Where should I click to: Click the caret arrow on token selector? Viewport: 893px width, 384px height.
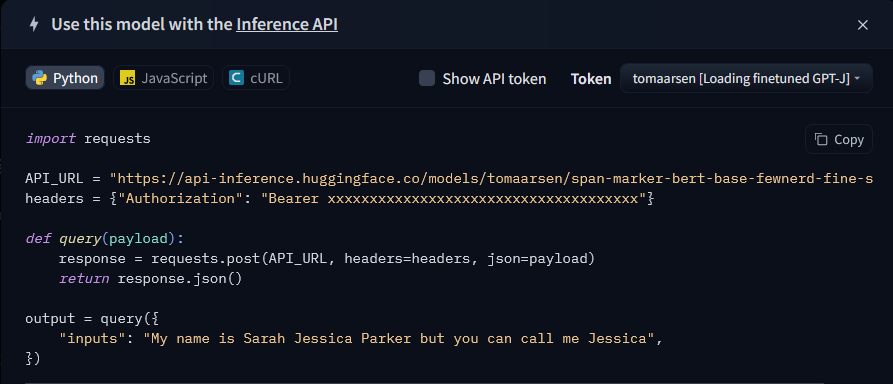(x=857, y=79)
